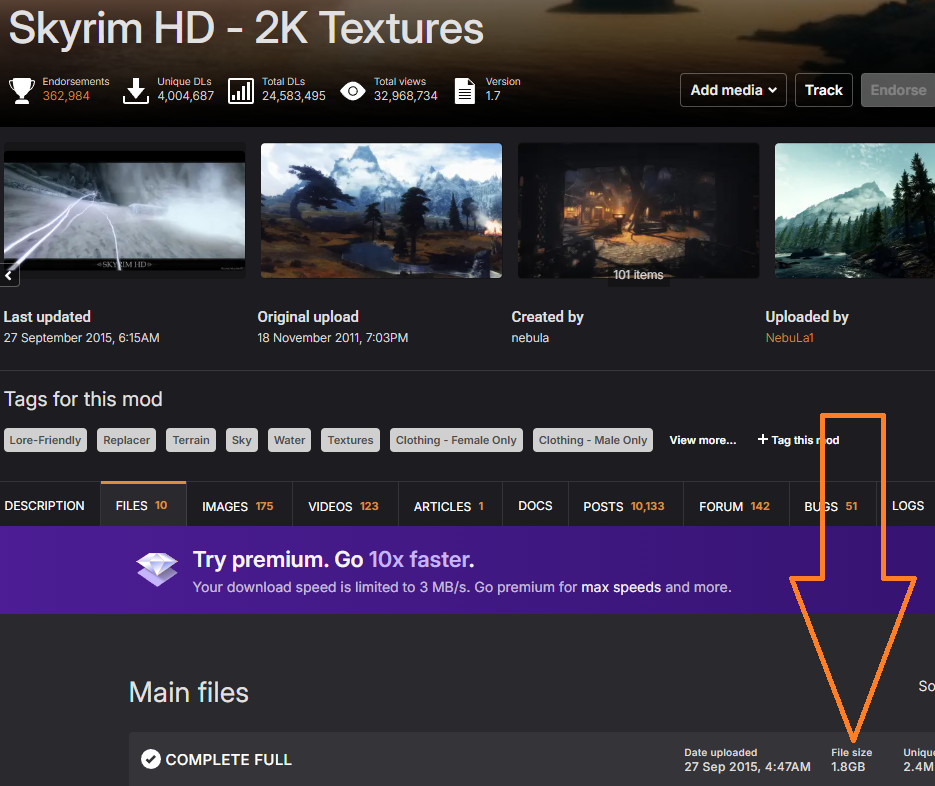Switch to the DOCS tab
This screenshot has height=786, width=935.
pos(535,506)
